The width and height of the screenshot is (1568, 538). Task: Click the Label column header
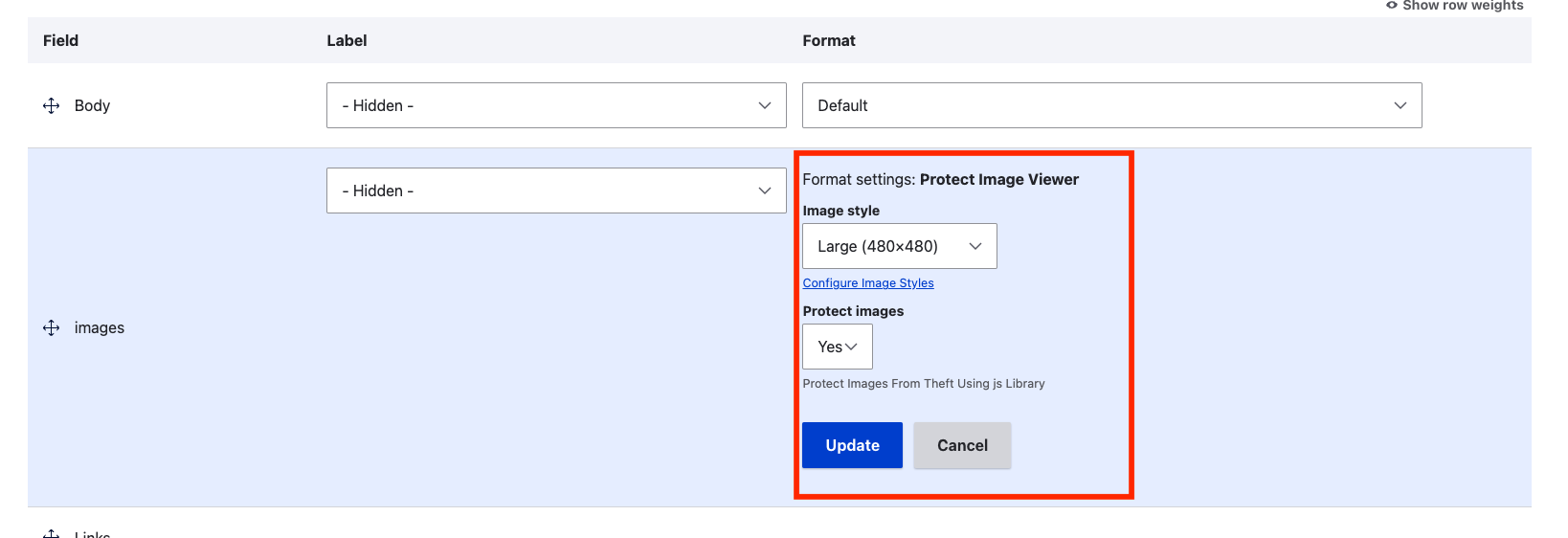point(347,40)
